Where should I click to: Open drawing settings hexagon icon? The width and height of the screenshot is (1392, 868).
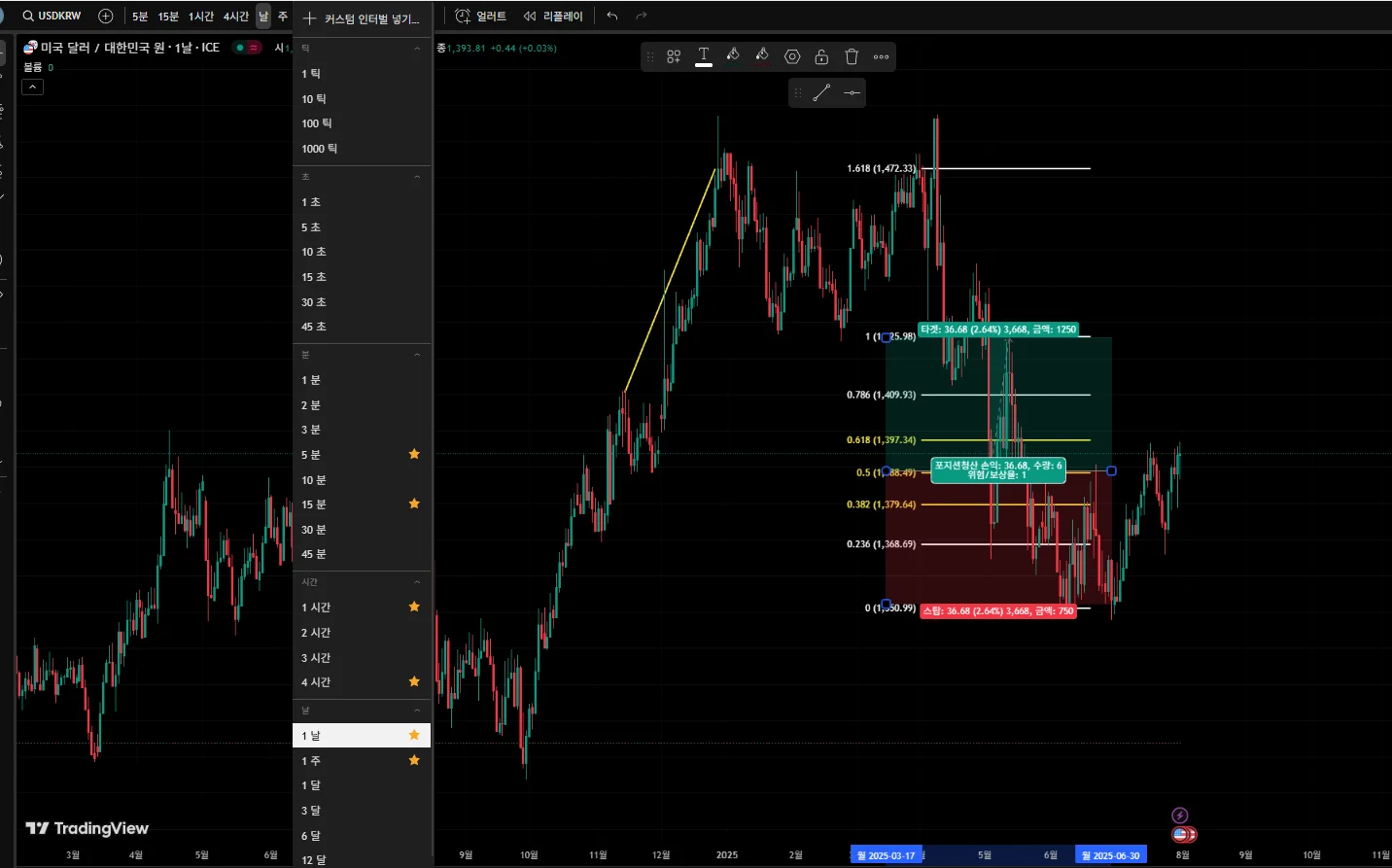click(792, 56)
